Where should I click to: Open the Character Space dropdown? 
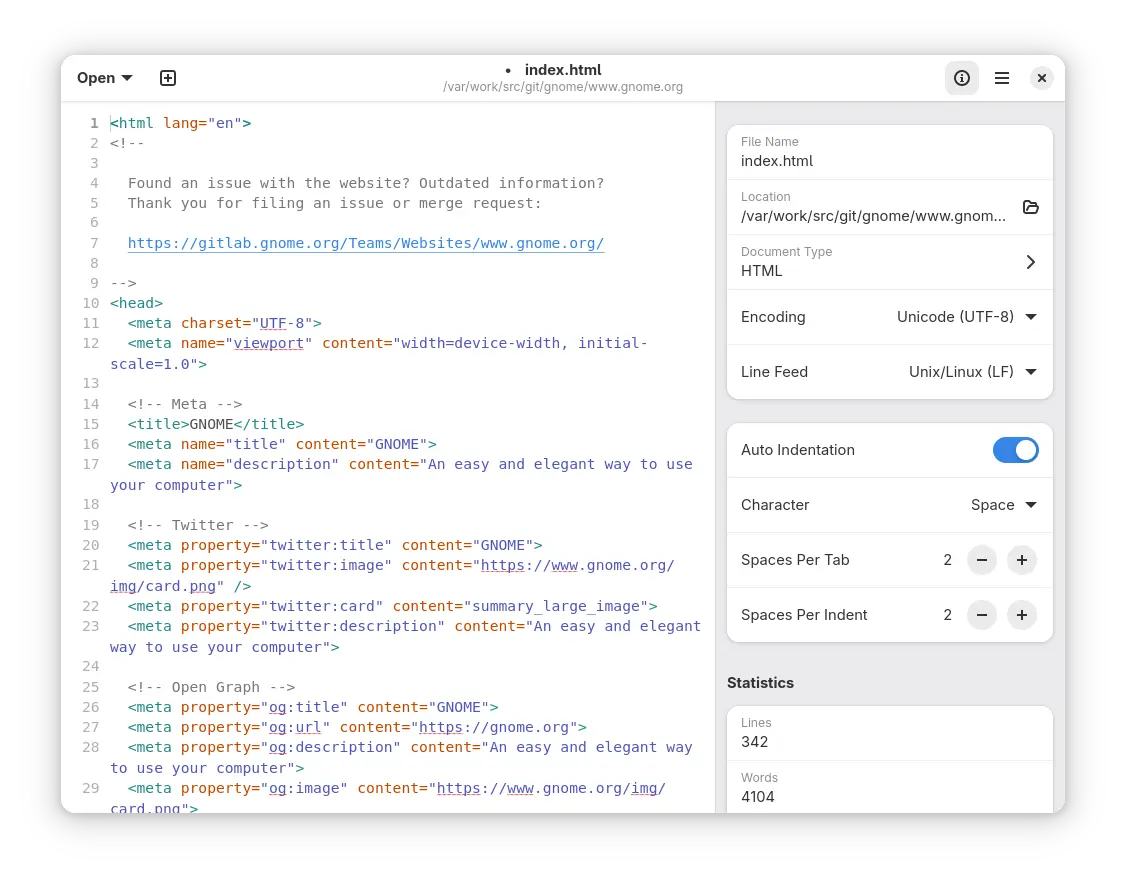1003,505
